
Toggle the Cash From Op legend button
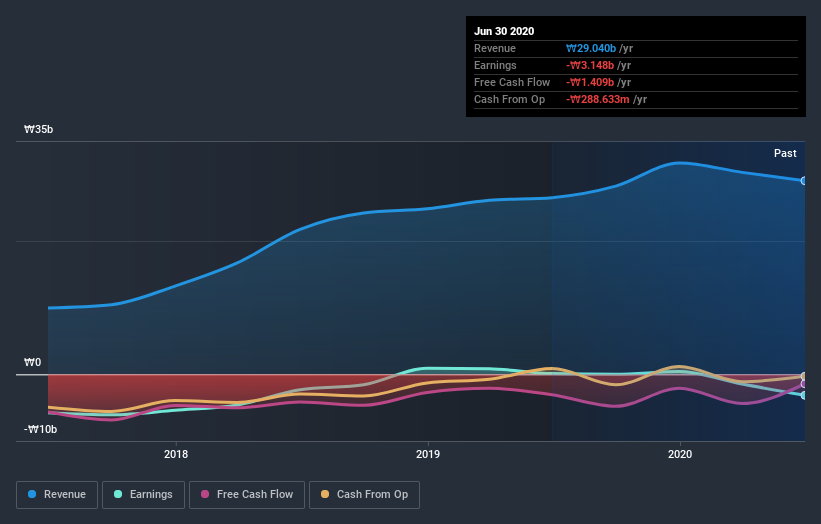pyautogui.click(x=364, y=495)
